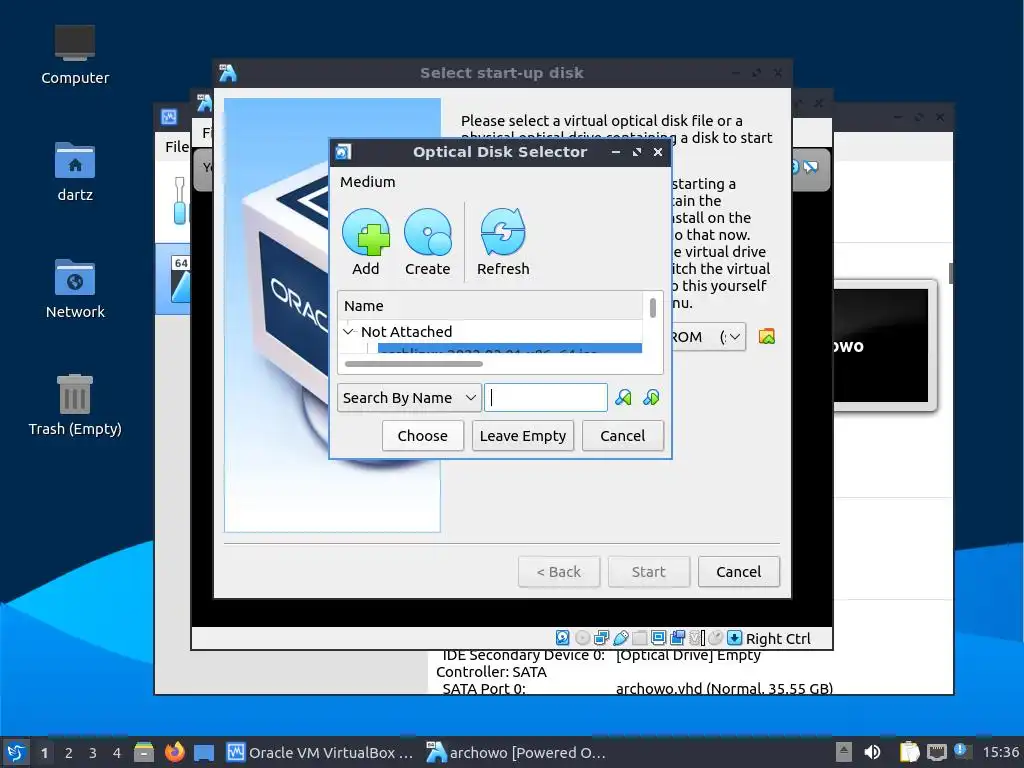1024x768 pixels.
Task: Click CPU status icon in VM status bar
Action: coord(696,638)
